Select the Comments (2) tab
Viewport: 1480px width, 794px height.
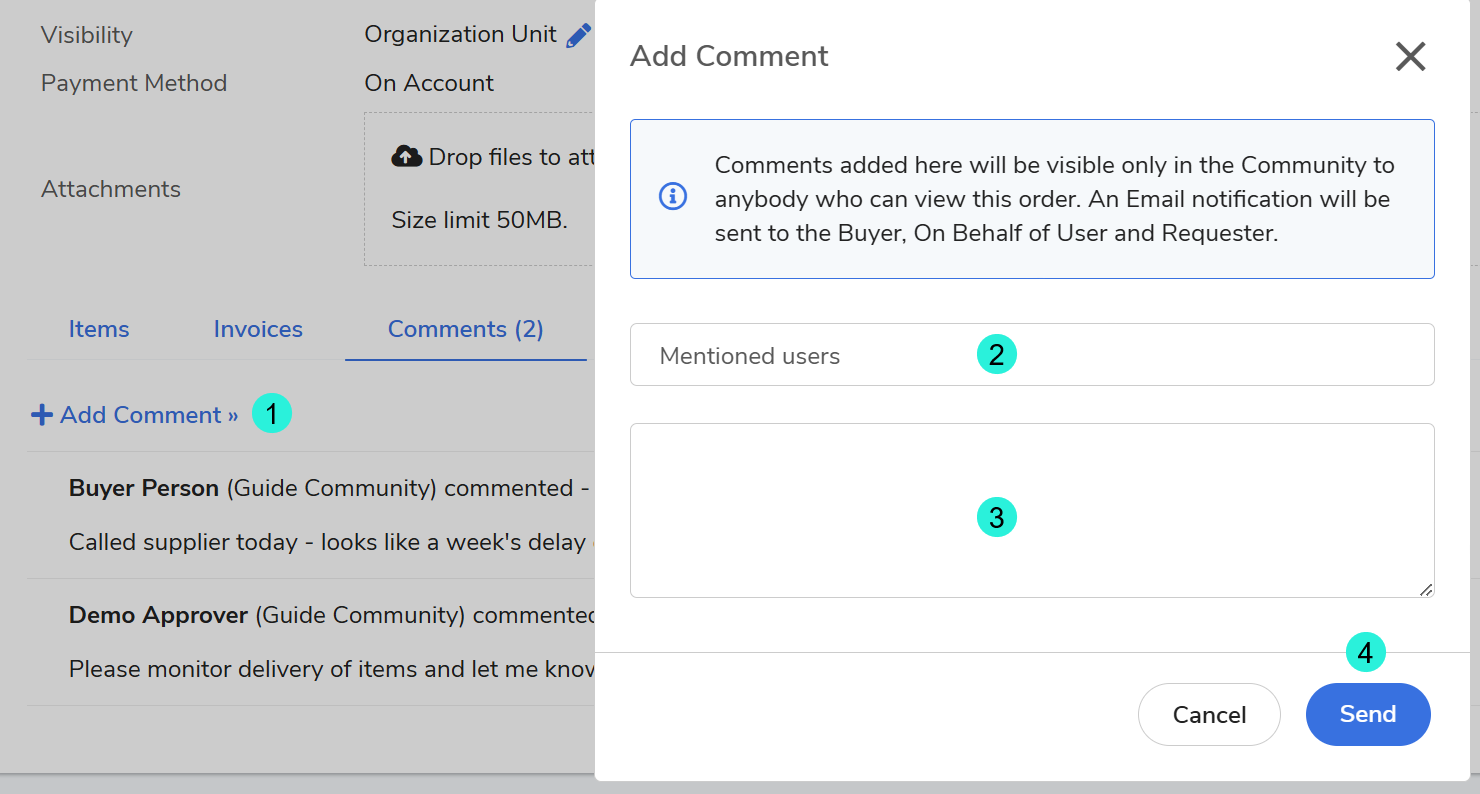click(465, 329)
